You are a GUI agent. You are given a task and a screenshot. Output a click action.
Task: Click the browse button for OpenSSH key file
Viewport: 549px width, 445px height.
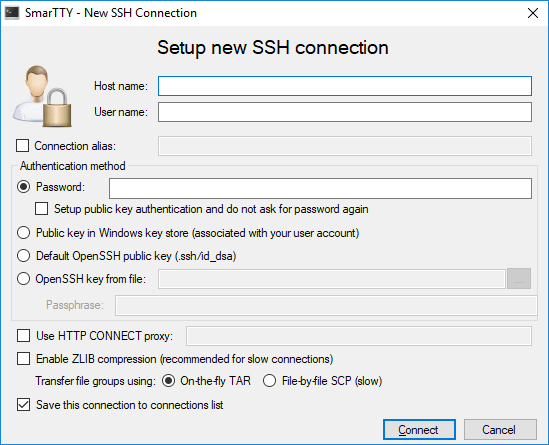pos(519,279)
